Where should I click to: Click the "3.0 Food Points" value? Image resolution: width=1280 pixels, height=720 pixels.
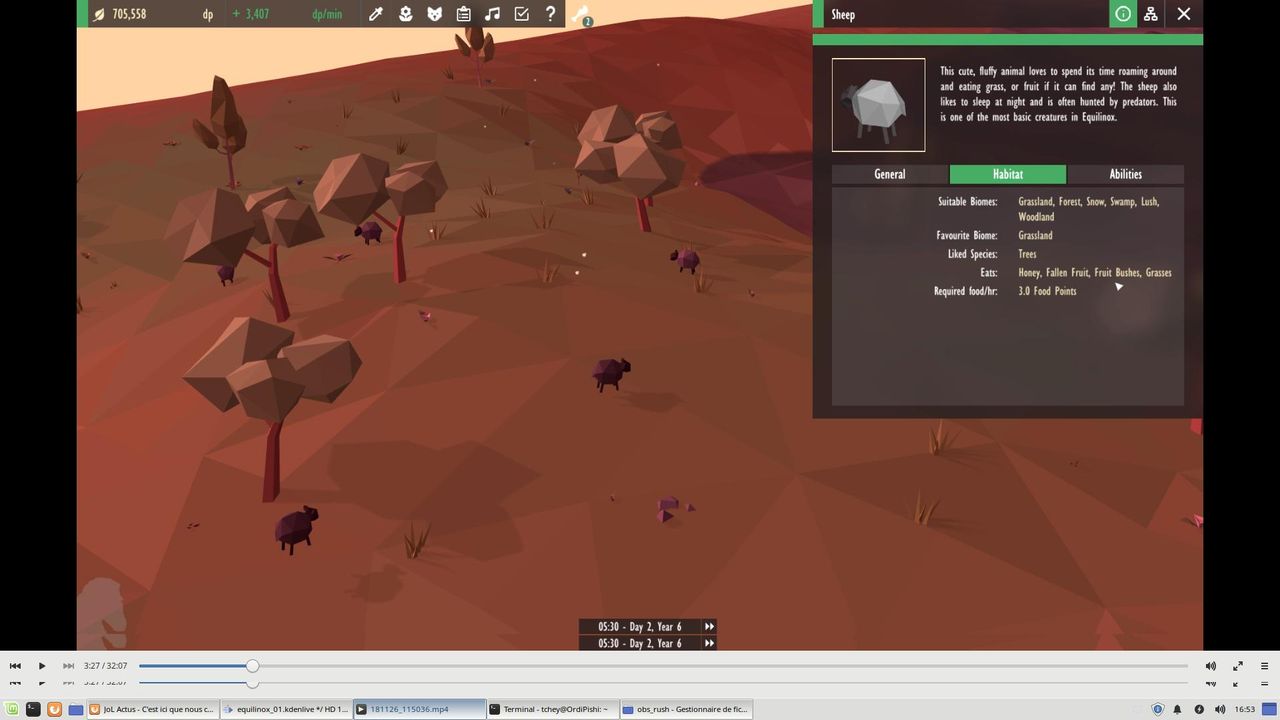click(1047, 291)
